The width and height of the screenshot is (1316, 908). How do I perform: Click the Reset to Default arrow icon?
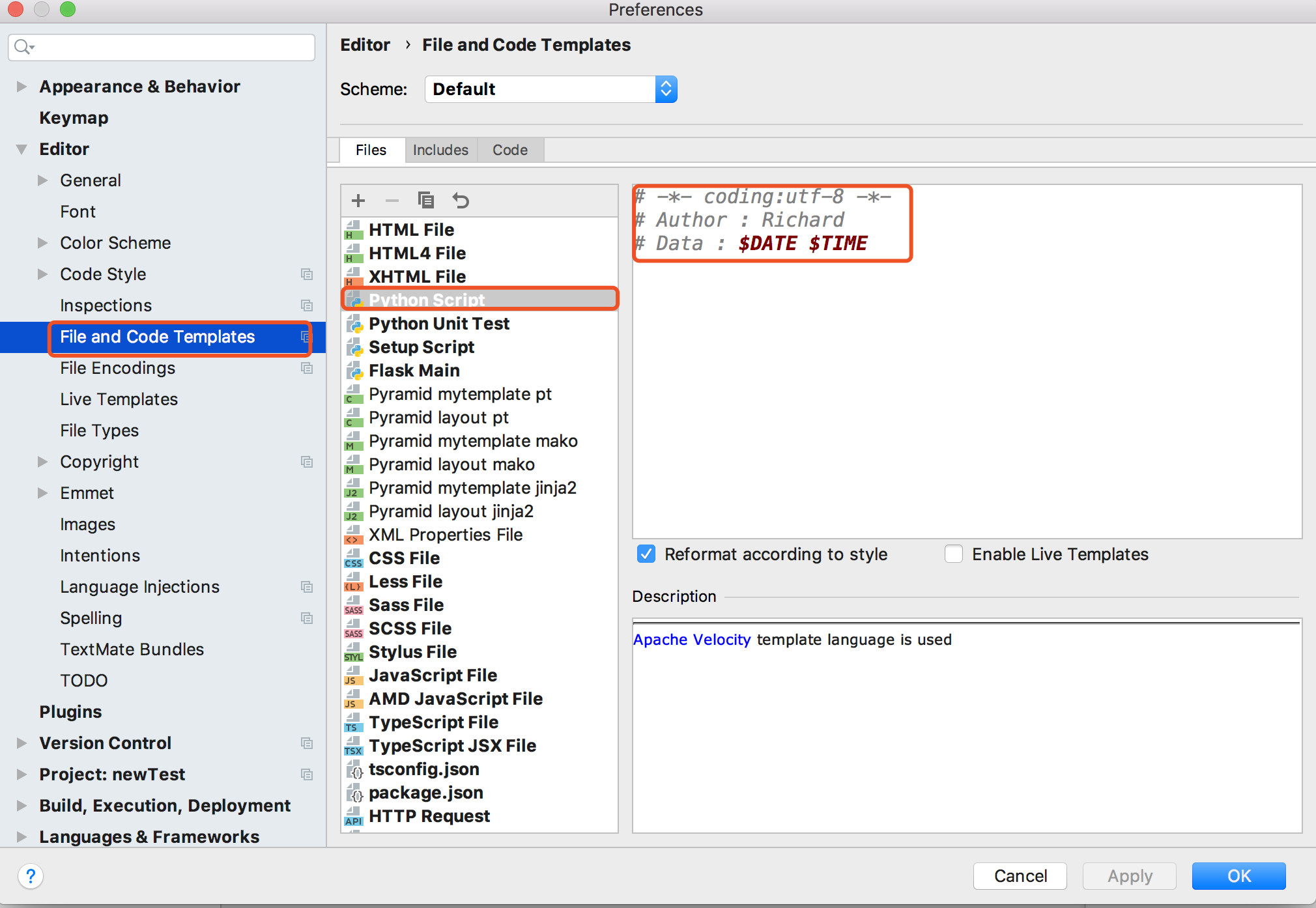coord(461,201)
